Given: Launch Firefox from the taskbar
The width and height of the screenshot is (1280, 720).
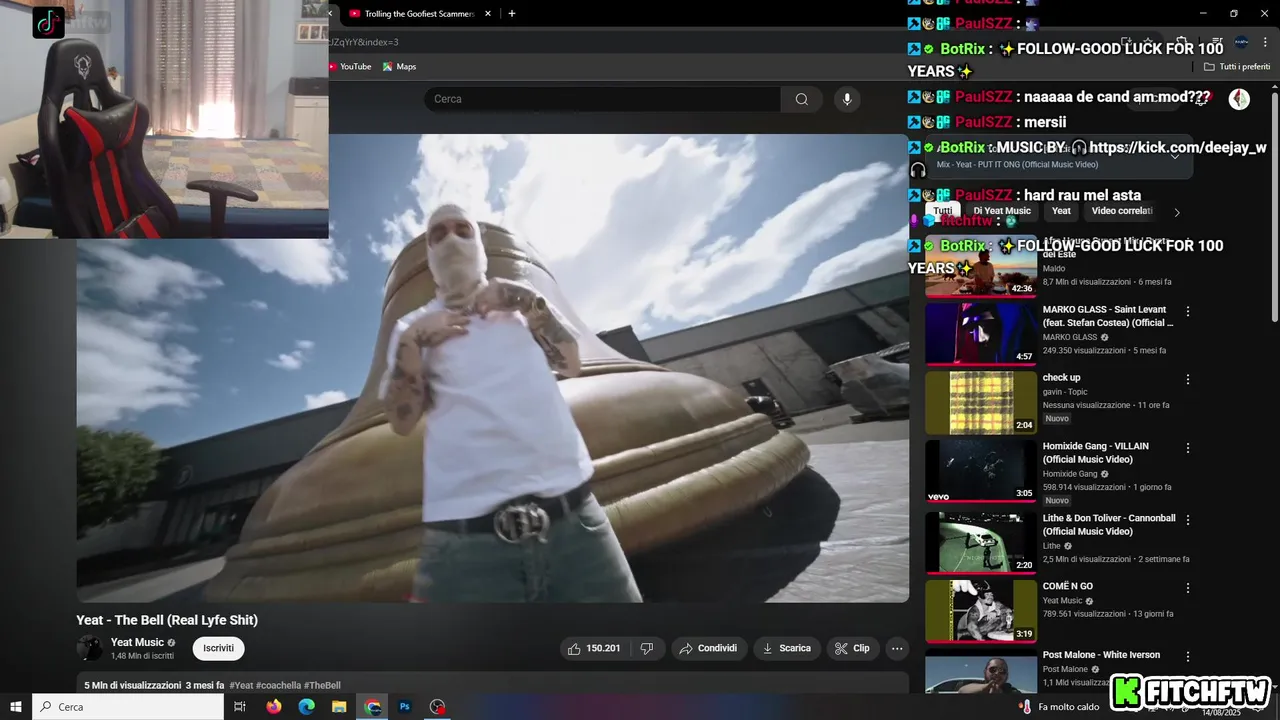Looking at the screenshot, I should point(274,707).
